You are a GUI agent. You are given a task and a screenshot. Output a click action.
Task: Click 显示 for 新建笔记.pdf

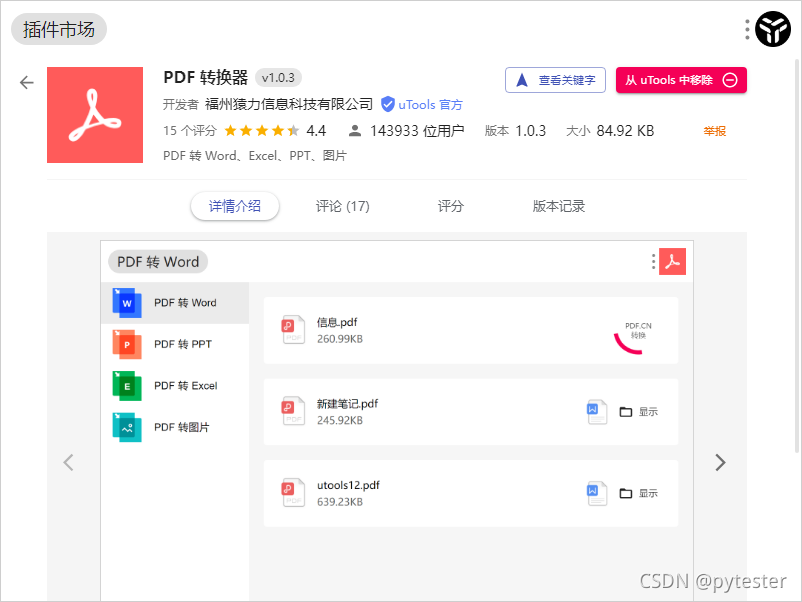[x=638, y=412]
